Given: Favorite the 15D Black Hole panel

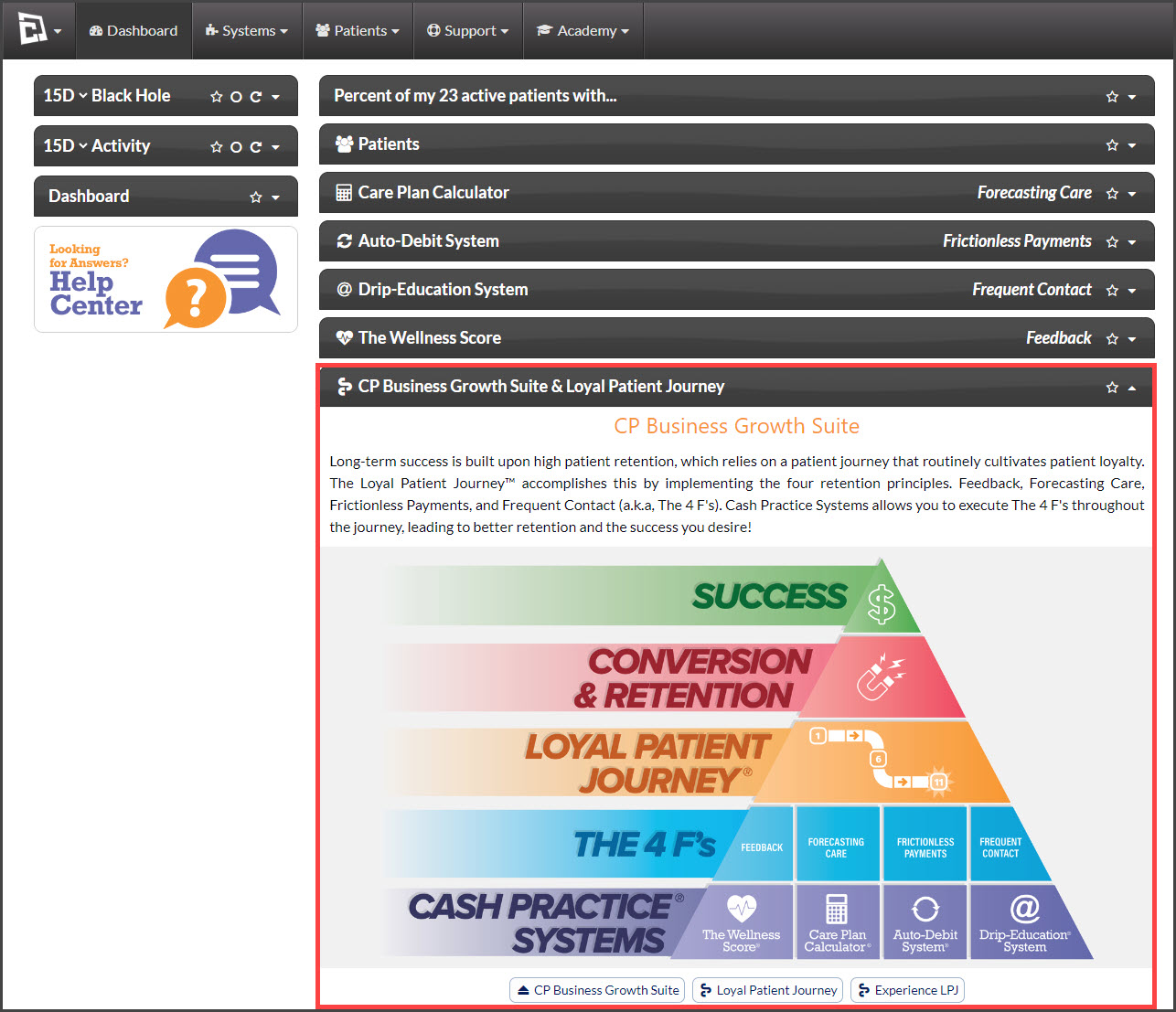Looking at the screenshot, I should (x=217, y=97).
